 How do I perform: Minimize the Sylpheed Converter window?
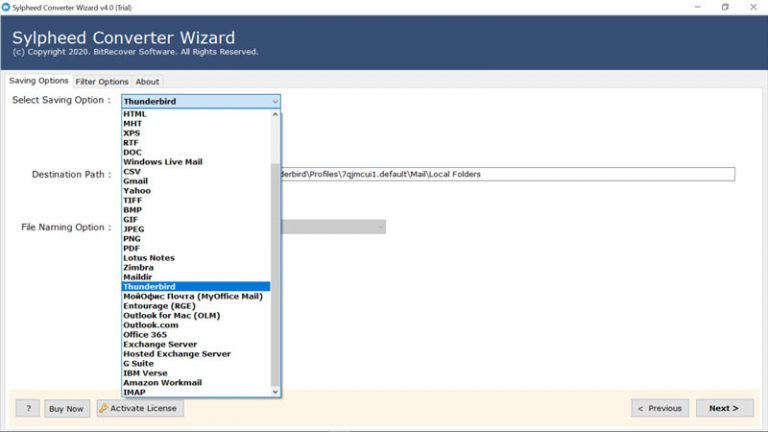coord(697,7)
